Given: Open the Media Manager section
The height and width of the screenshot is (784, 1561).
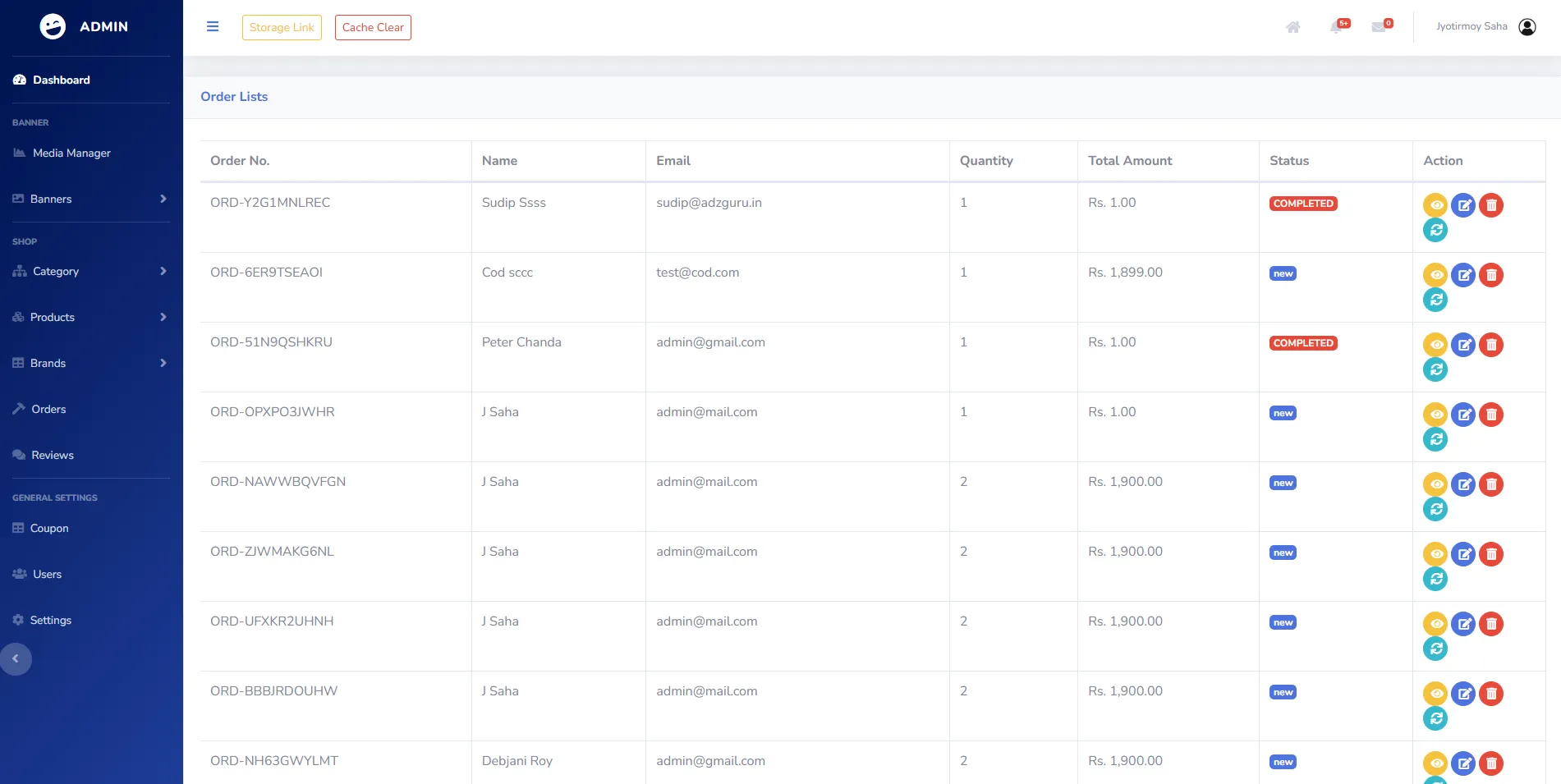Looking at the screenshot, I should 71,153.
